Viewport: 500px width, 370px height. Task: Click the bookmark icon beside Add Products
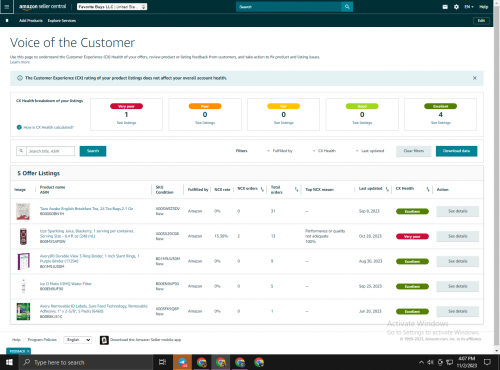pyautogui.click(x=7, y=21)
